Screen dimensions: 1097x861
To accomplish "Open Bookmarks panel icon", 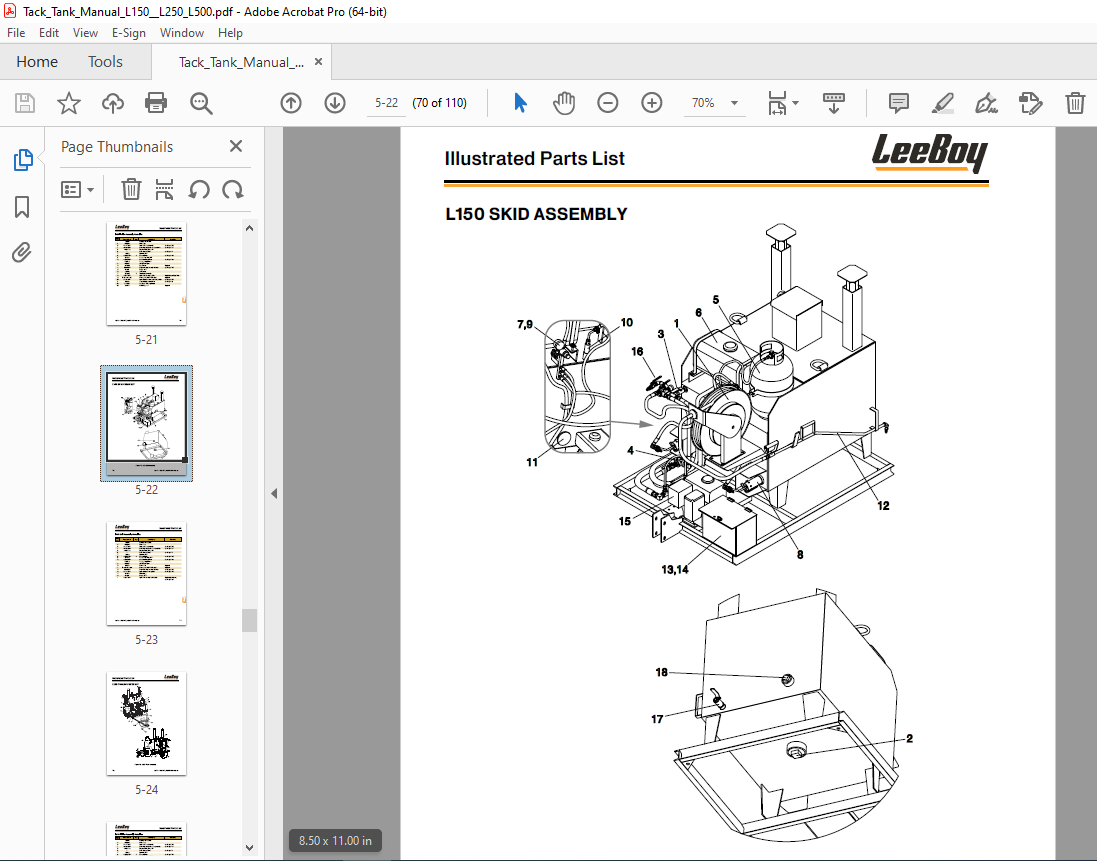I will (x=22, y=207).
